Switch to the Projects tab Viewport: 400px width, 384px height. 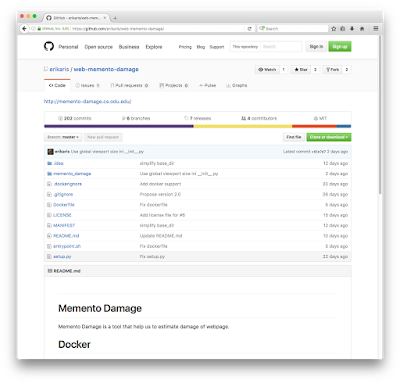point(174,86)
